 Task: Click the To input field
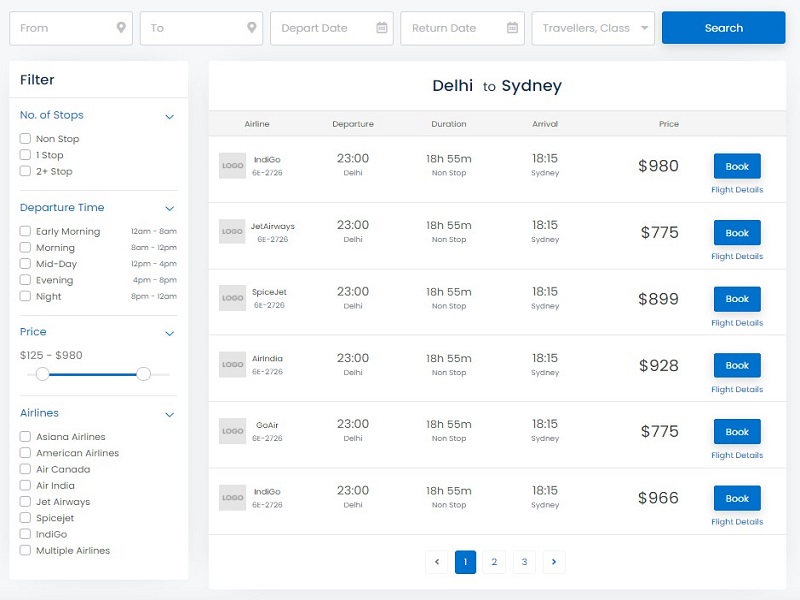pyautogui.click(x=202, y=28)
